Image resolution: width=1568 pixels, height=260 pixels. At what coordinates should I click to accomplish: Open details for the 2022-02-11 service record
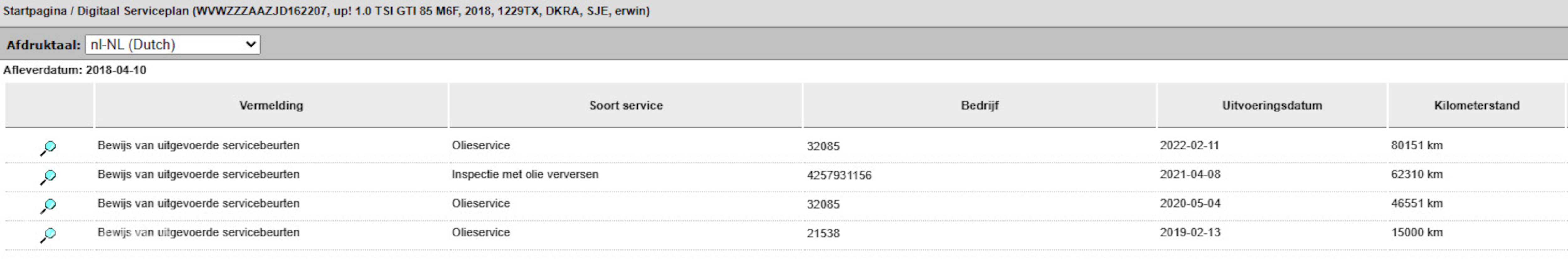coord(48,147)
